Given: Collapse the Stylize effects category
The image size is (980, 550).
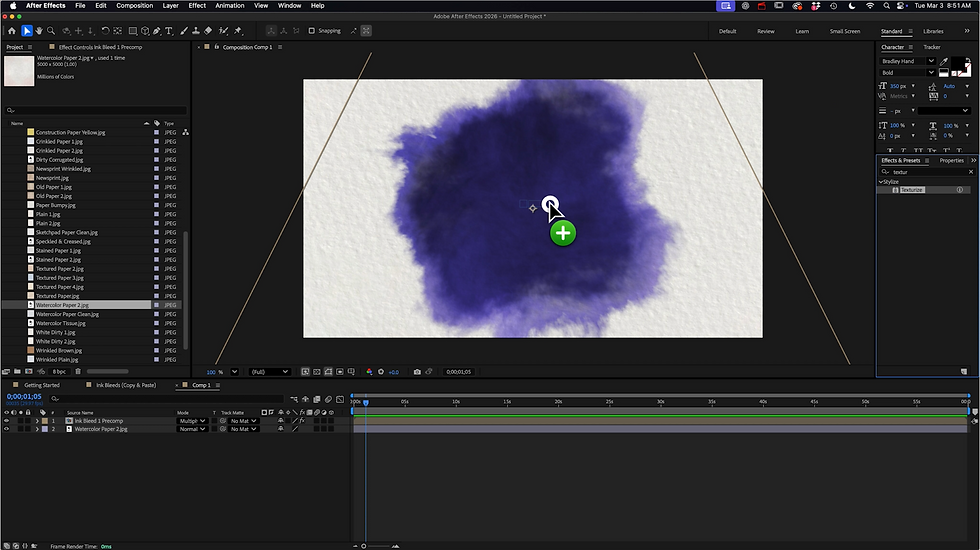Looking at the screenshot, I should [x=881, y=182].
